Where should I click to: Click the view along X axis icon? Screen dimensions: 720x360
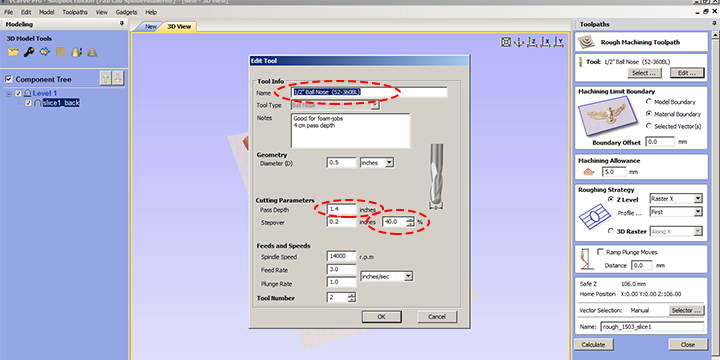[546, 42]
